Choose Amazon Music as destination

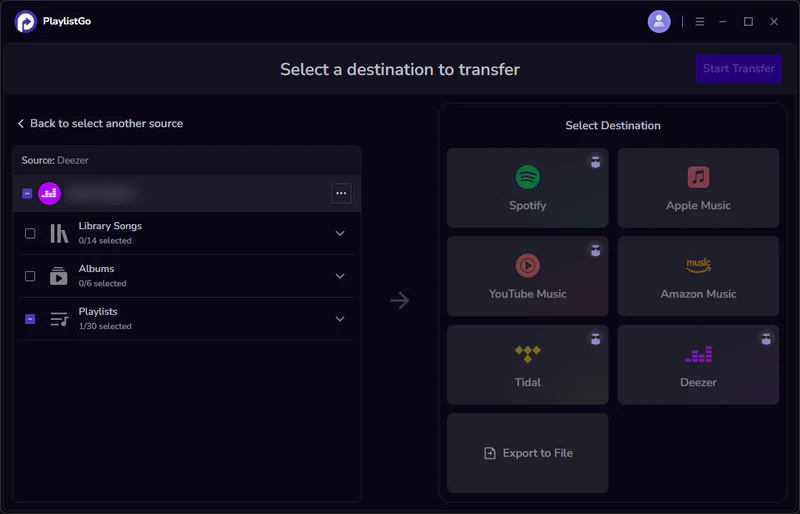click(698, 276)
